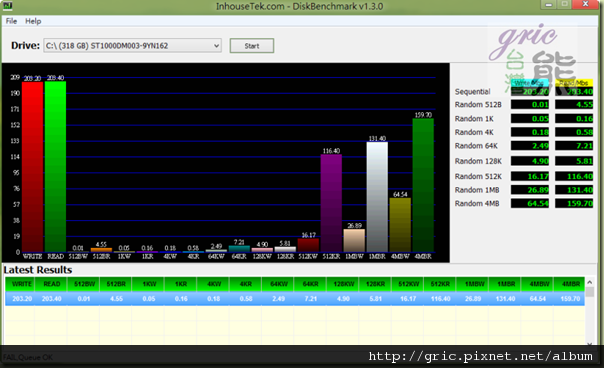The image size is (604, 368).
Task: Click the WRITE column header
Action: tap(22, 284)
